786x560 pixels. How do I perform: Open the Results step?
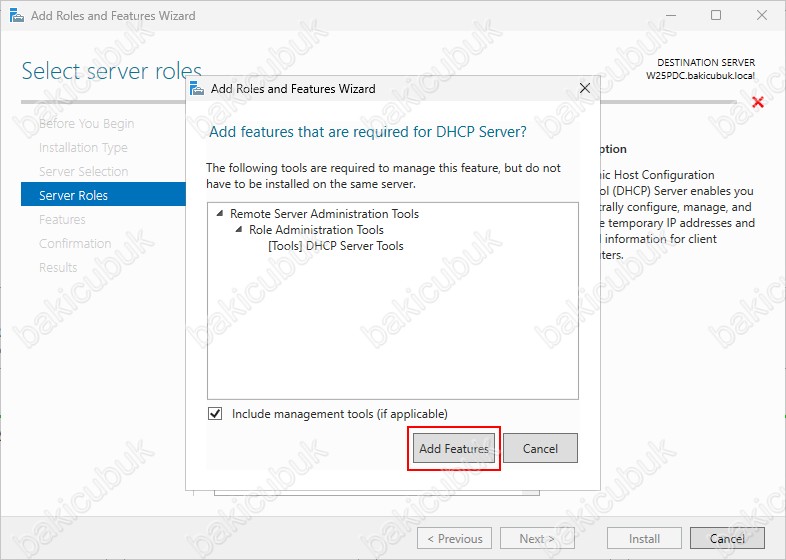tap(58, 267)
